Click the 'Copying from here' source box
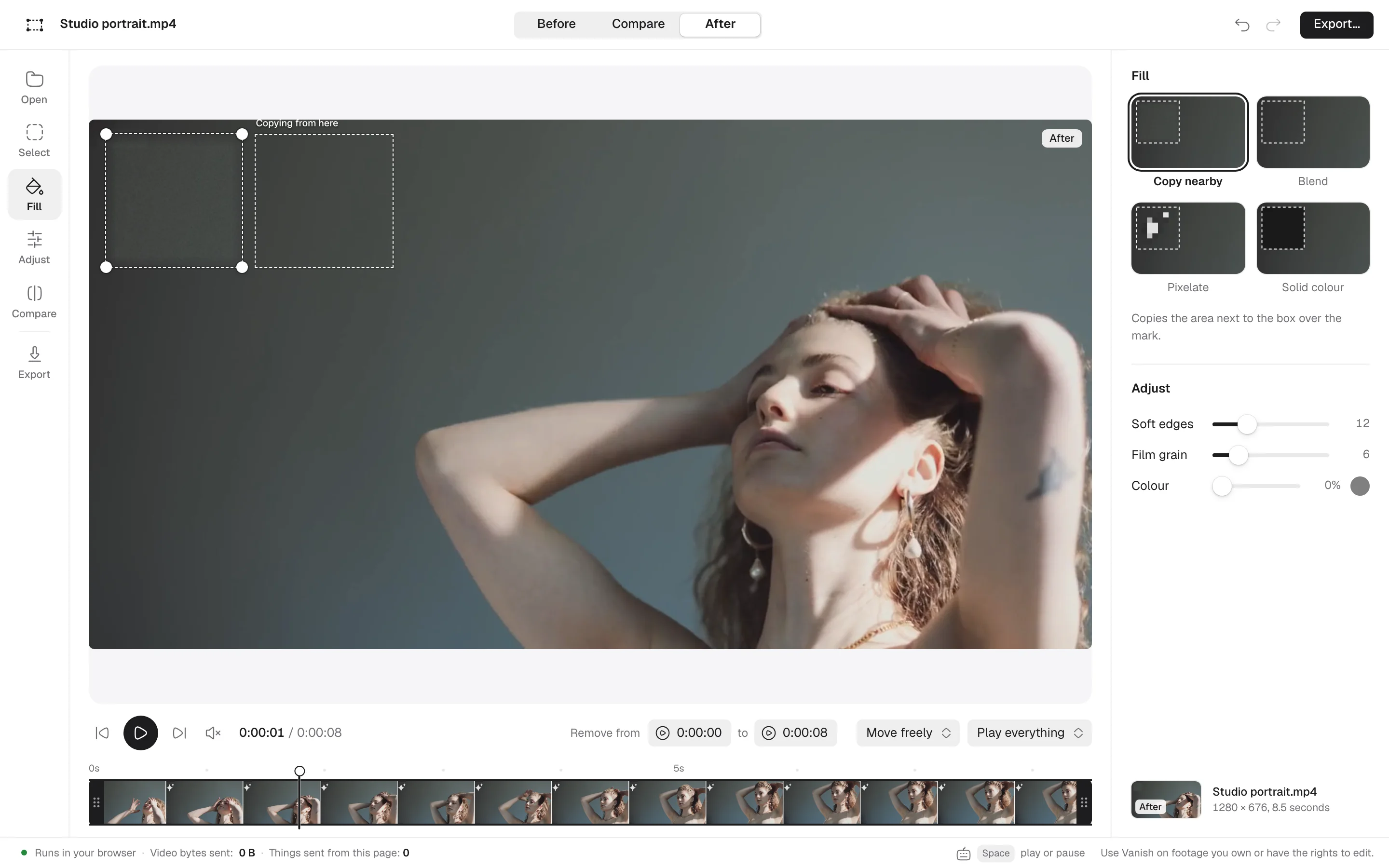Image resolution: width=1389 pixels, height=868 pixels. pos(324,201)
